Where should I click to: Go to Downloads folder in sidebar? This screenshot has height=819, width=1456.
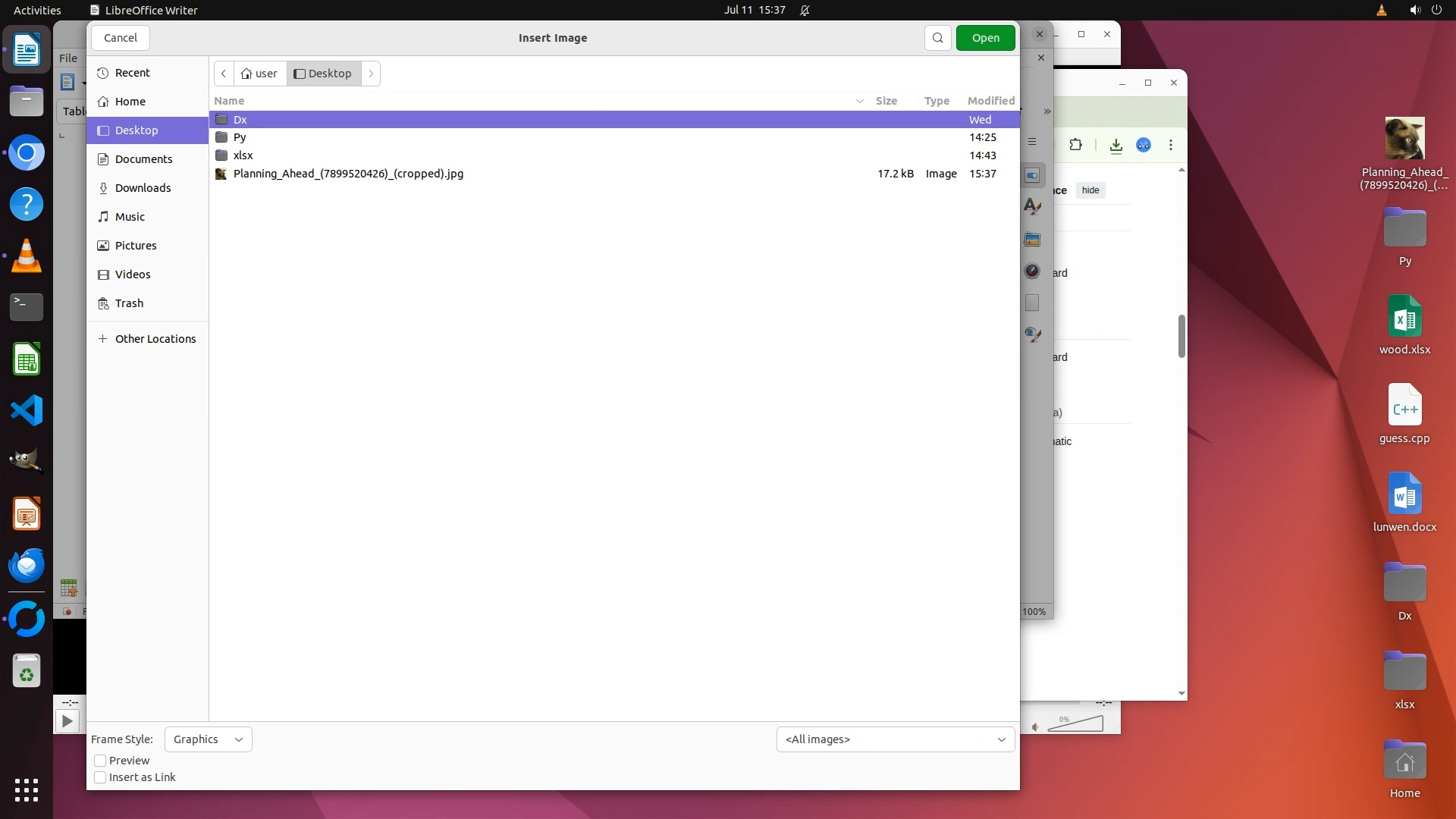[143, 188]
